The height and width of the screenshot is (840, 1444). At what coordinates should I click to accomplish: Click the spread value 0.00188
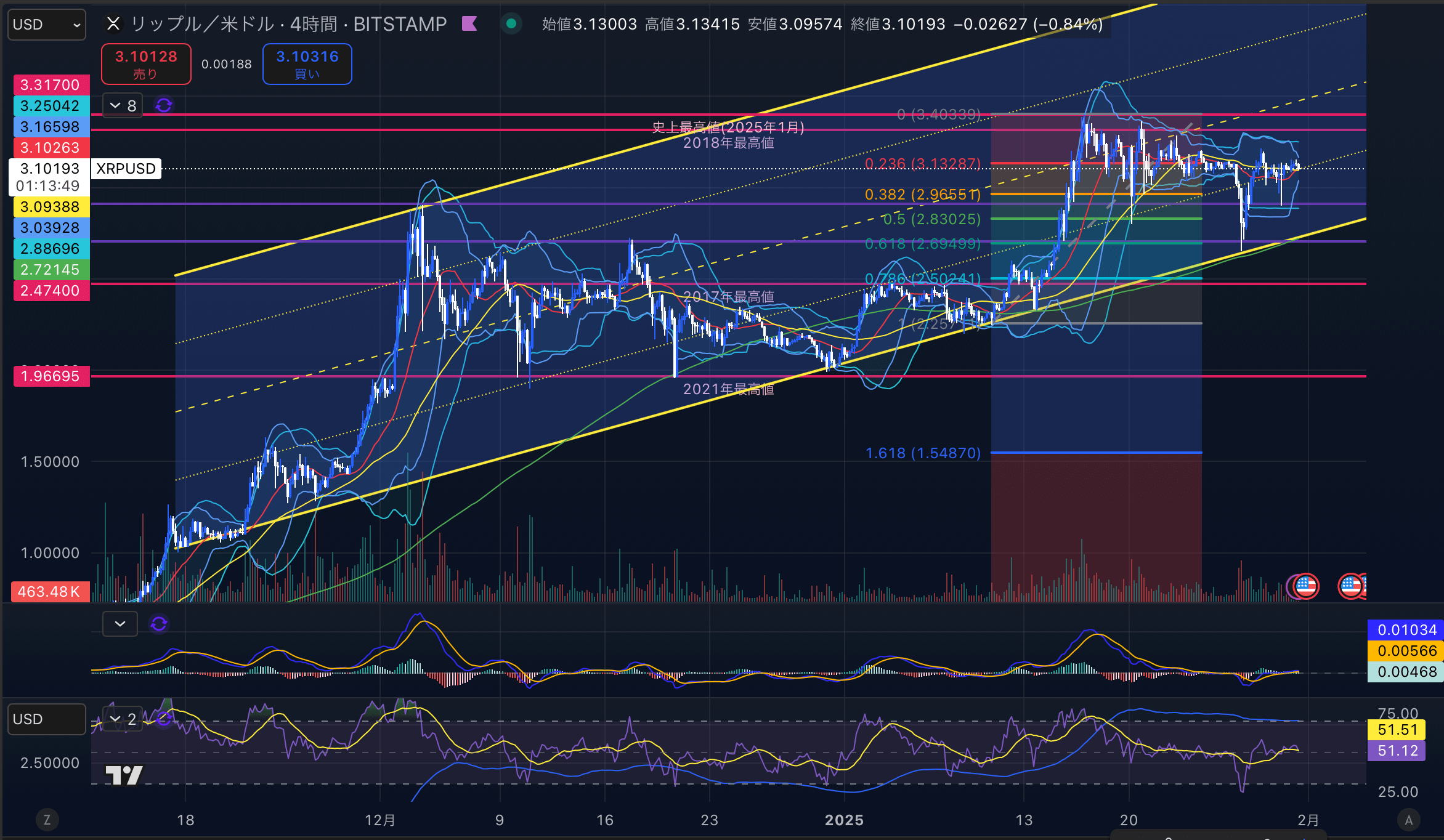click(226, 64)
